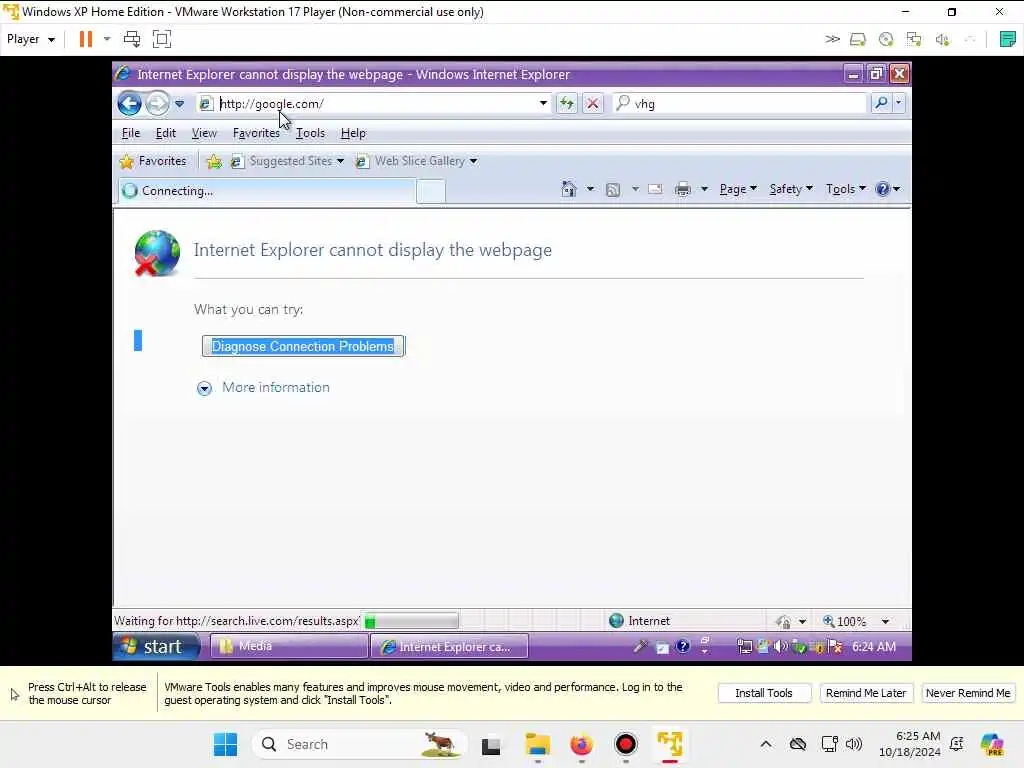The height and width of the screenshot is (768, 1024).
Task: Open the Tools command bar menu
Action: (846, 189)
